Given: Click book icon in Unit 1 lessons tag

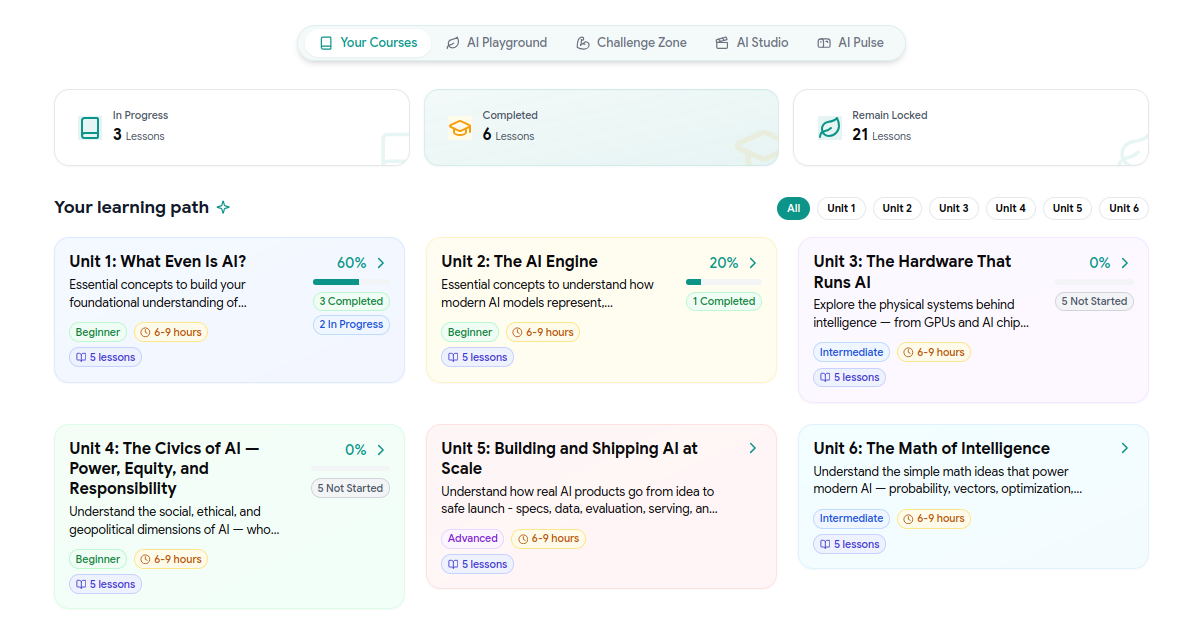Looking at the screenshot, I should (82, 357).
